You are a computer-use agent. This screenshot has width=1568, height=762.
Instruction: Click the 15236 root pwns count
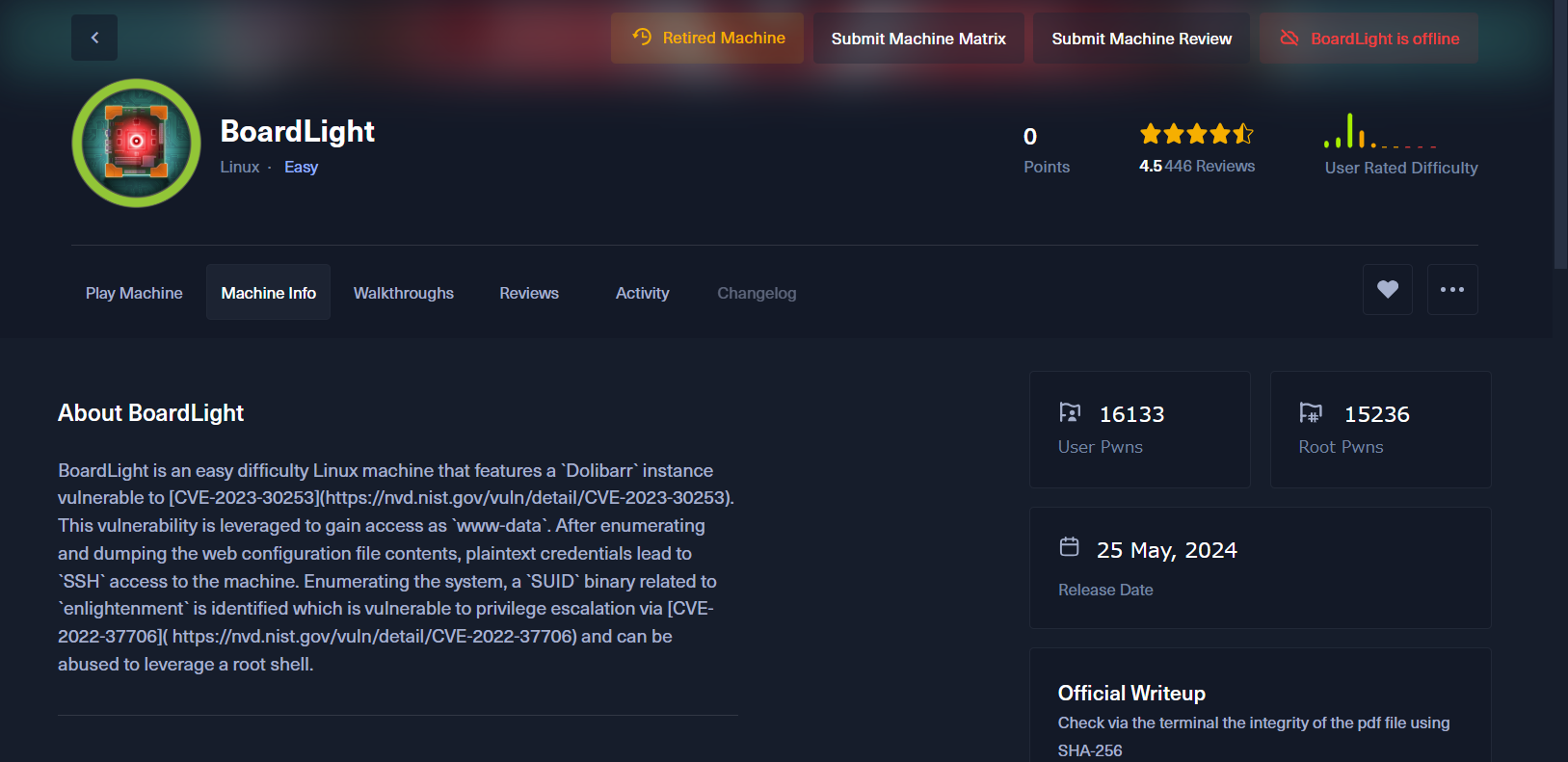tap(1376, 414)
